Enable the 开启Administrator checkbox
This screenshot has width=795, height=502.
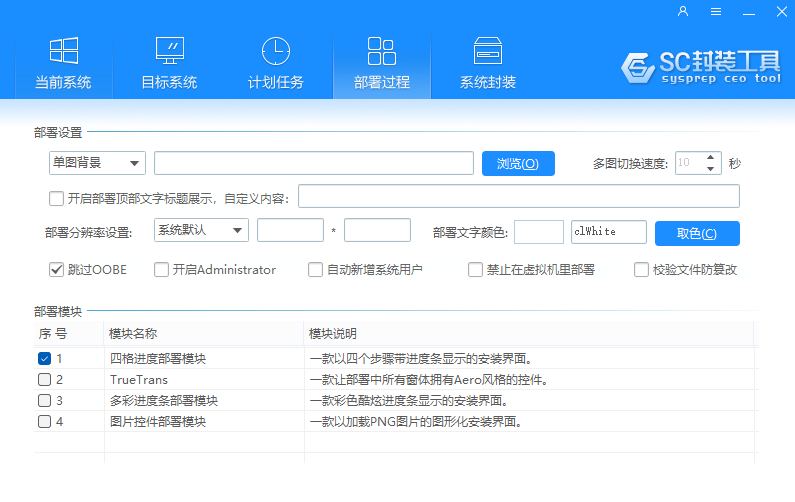tap(162, 270)
